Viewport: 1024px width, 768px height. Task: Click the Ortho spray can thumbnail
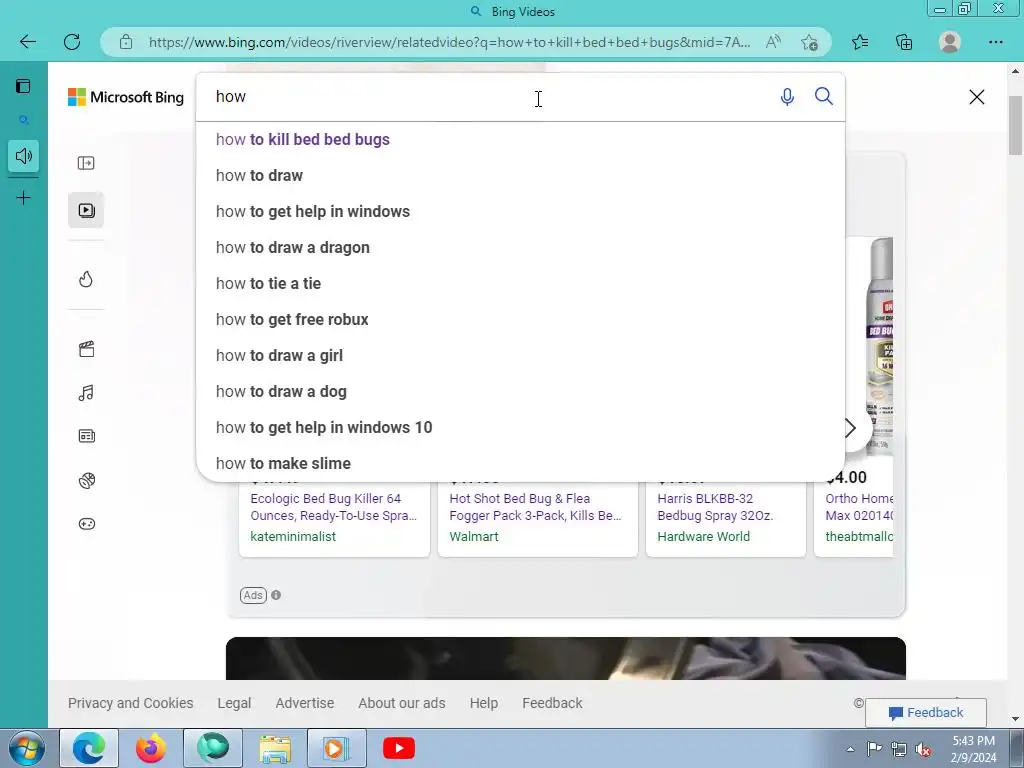coord(879,346)
